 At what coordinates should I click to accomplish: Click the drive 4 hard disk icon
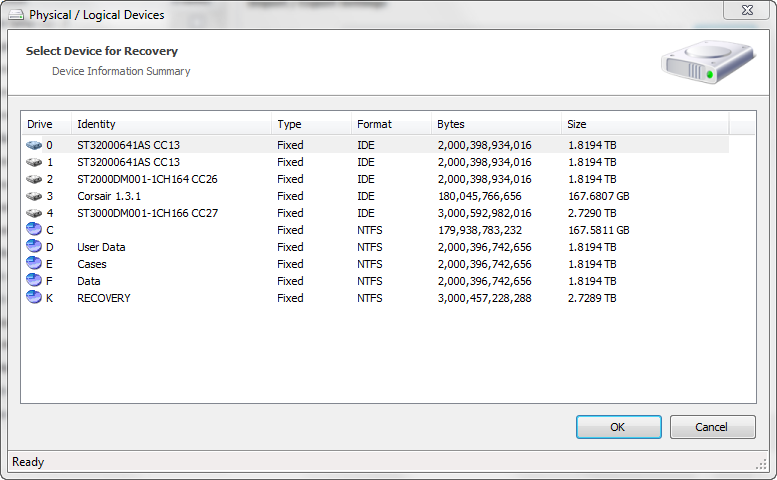35,213
